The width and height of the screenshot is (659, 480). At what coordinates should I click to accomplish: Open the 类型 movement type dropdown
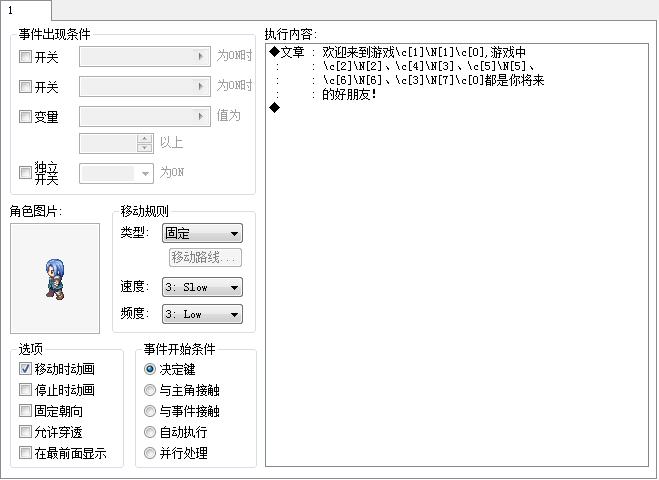(x=202, y=233)
